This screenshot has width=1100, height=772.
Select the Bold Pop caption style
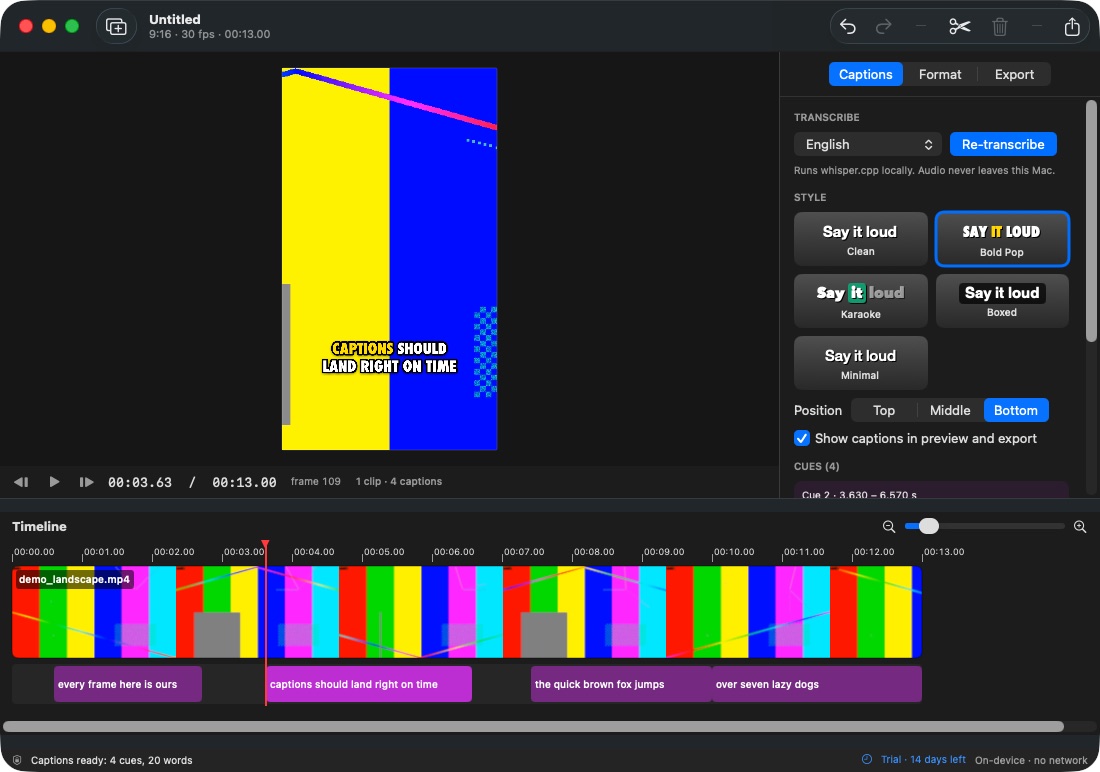1002,239
